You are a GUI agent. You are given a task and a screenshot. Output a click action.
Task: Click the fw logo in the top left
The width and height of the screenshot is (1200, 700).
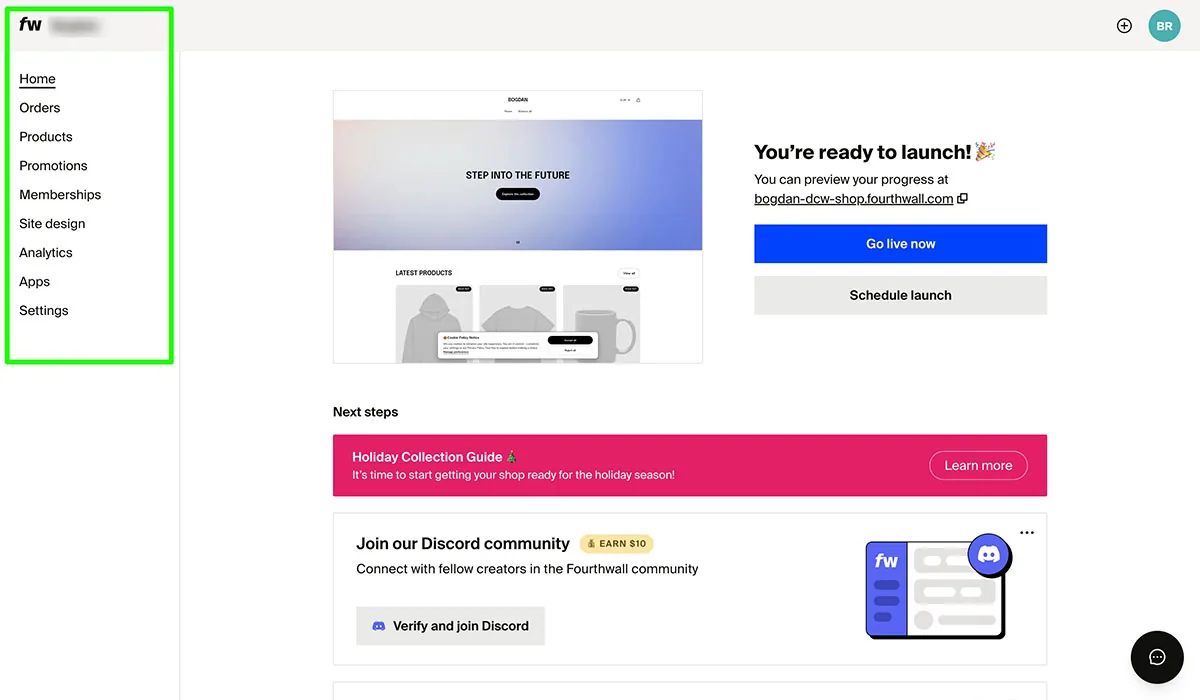(x=30, y=27)
